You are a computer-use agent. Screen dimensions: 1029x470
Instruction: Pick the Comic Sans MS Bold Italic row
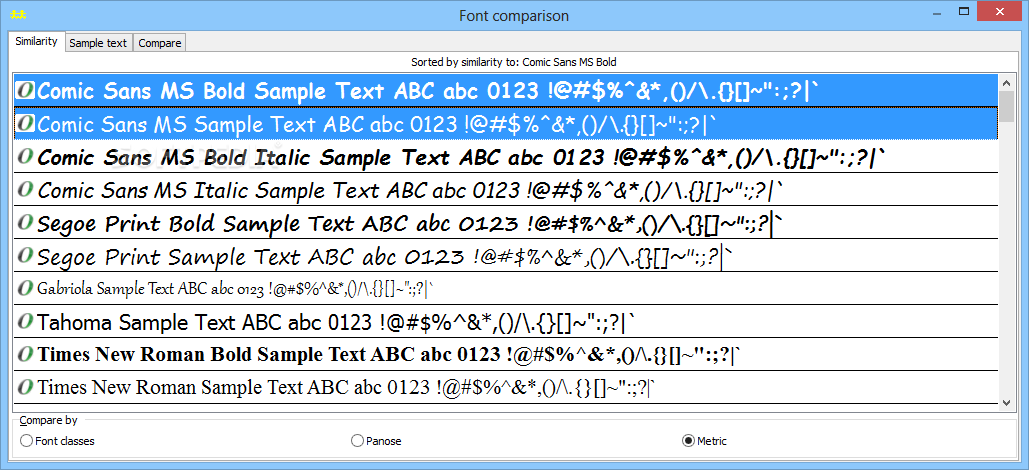(506, 156)
